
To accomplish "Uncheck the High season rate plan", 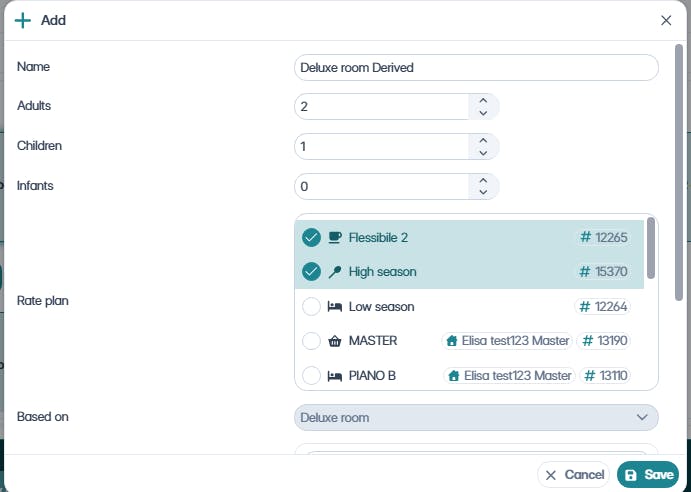I will [311, 272].
